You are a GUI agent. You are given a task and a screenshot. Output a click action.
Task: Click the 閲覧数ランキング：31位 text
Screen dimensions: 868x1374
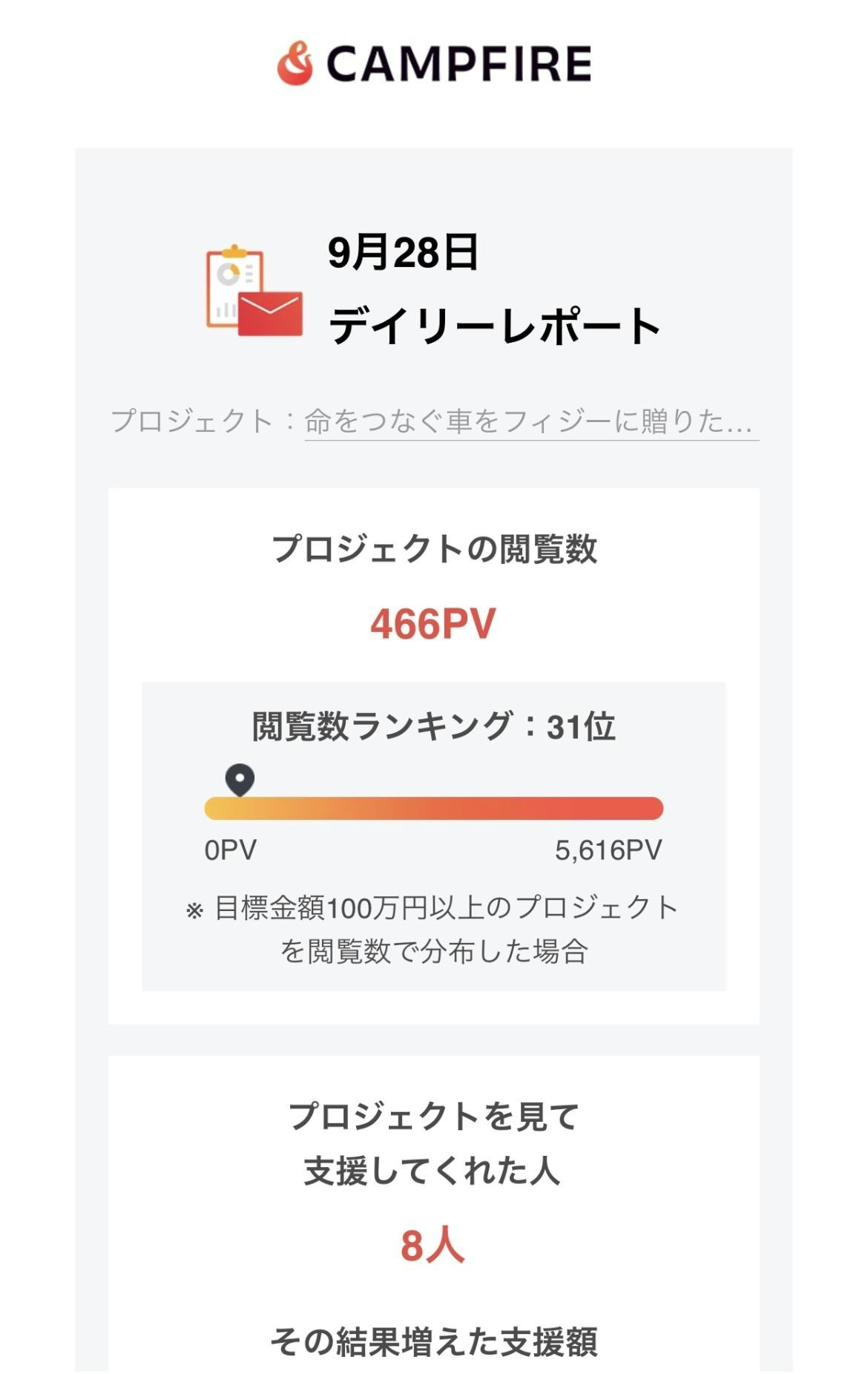[x=433, y=726]
